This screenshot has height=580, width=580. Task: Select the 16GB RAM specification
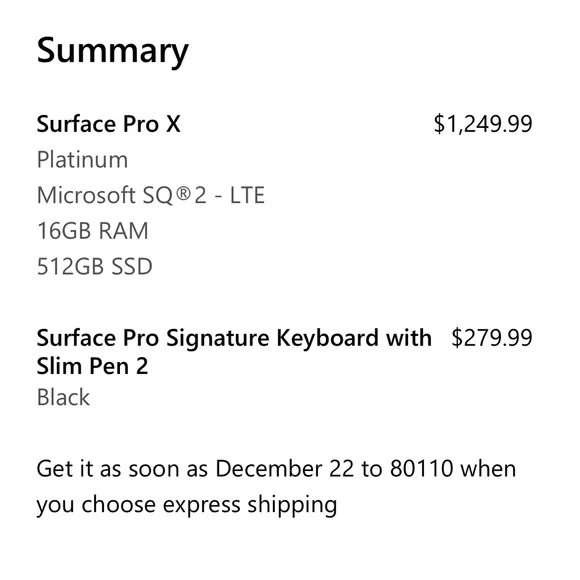[x=92, y=230]
